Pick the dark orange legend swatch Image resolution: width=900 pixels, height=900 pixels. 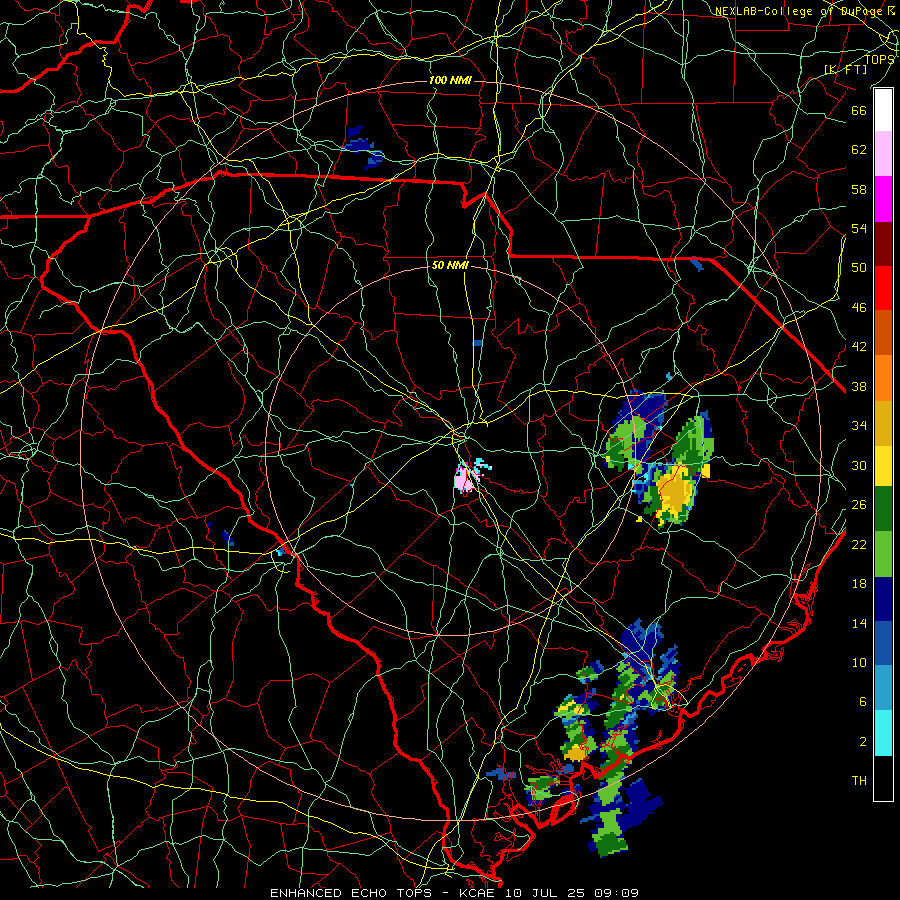click(x=883, y=333)
